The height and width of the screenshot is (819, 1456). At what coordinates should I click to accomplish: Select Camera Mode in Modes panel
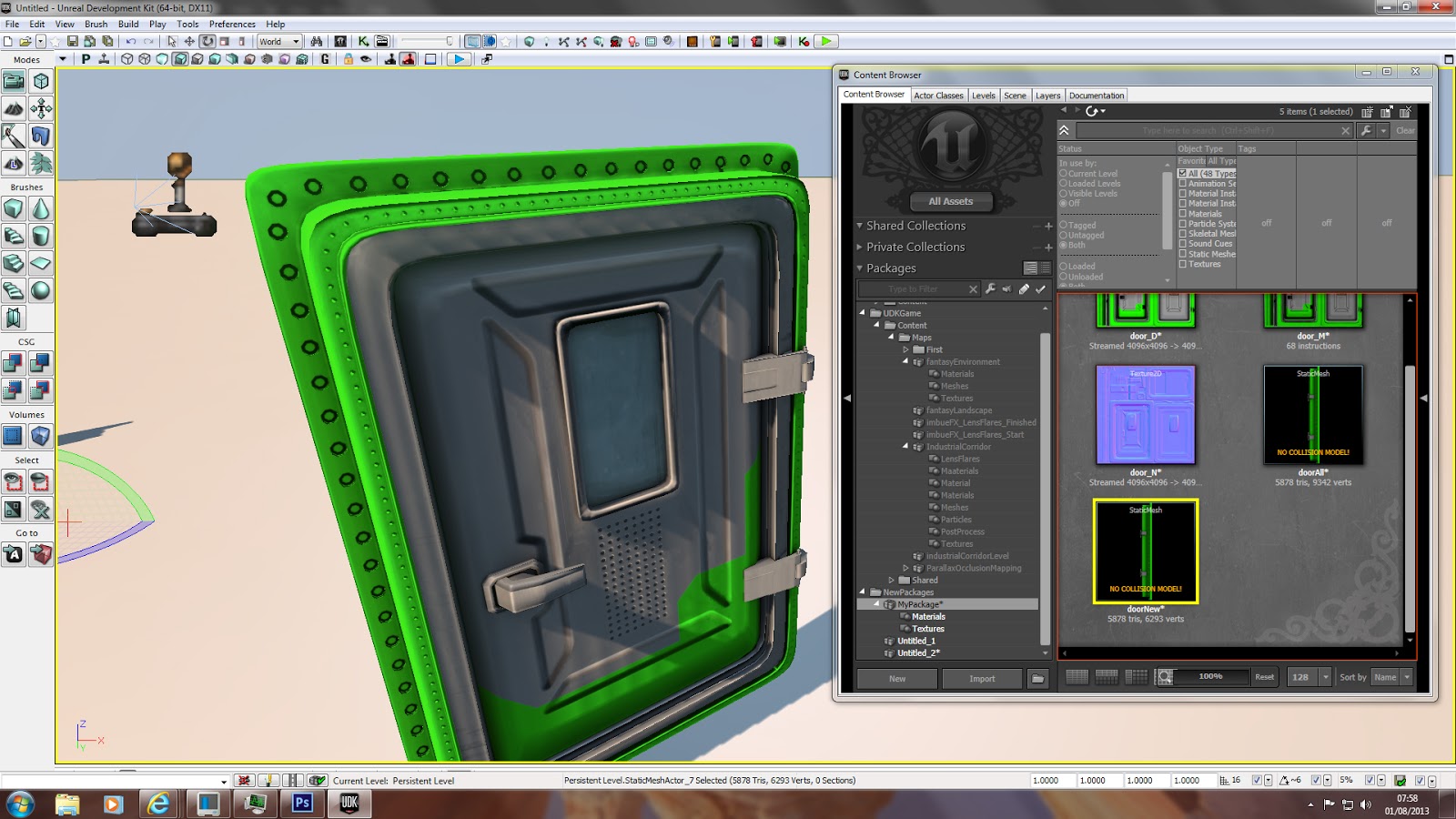(14, 82)
